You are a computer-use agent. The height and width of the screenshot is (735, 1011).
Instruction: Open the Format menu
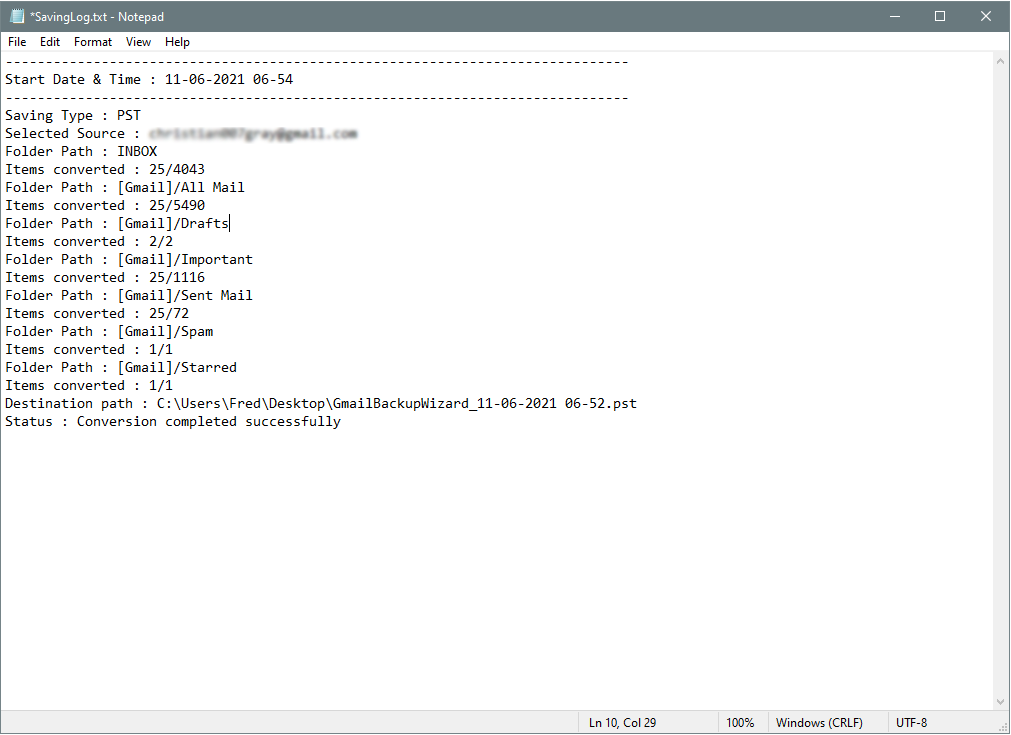point(93,42)
